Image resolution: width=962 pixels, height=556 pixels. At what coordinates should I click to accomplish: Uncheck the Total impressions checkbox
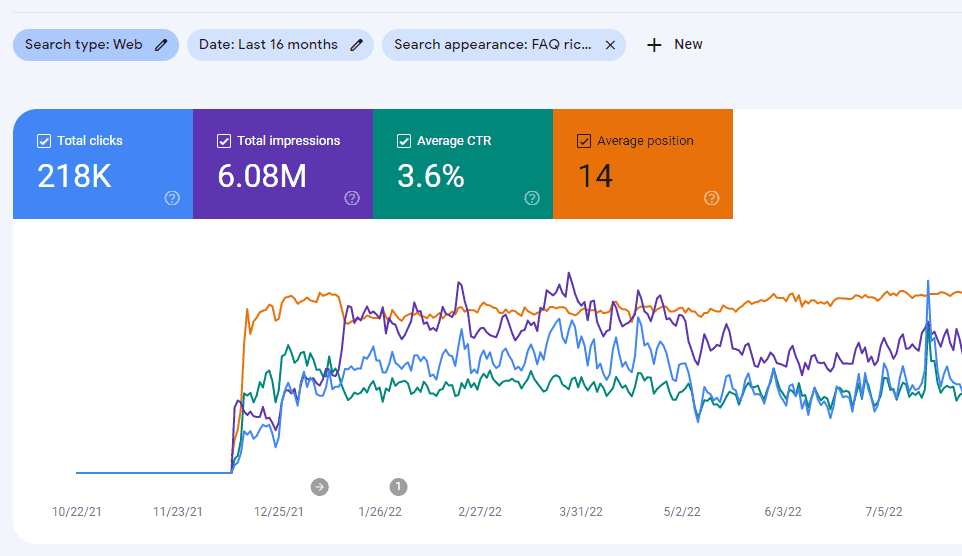point(224,141)
